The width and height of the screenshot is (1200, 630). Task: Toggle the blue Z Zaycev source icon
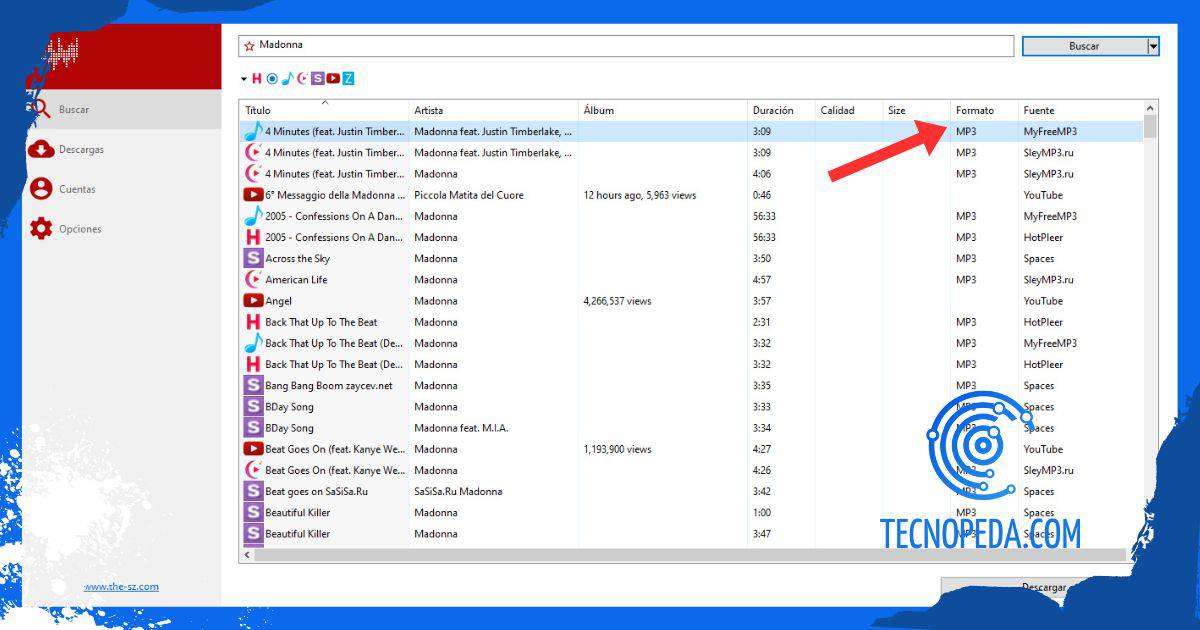(348, 78)
